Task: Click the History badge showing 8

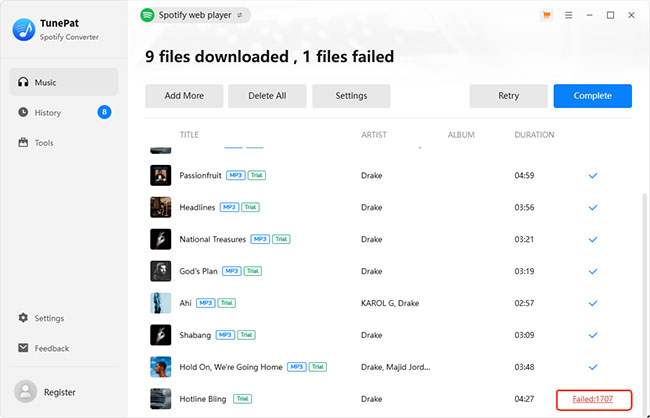Action: 104,112
